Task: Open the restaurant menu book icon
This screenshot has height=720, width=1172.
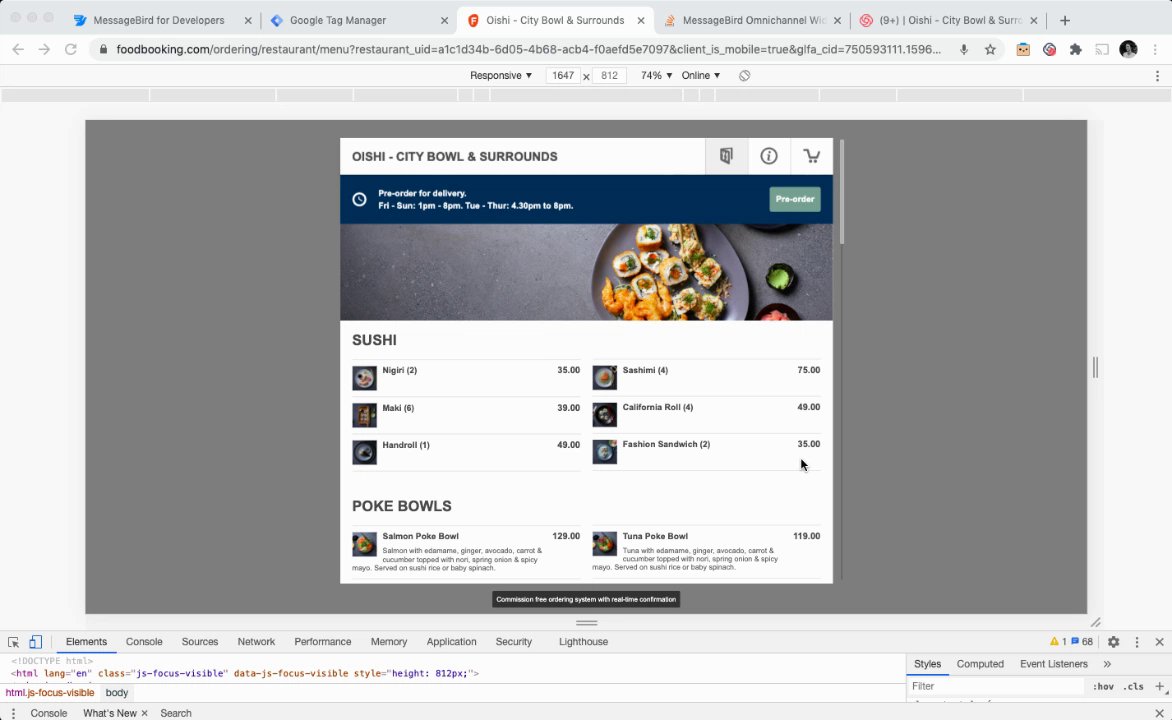Action: [726, 156]
